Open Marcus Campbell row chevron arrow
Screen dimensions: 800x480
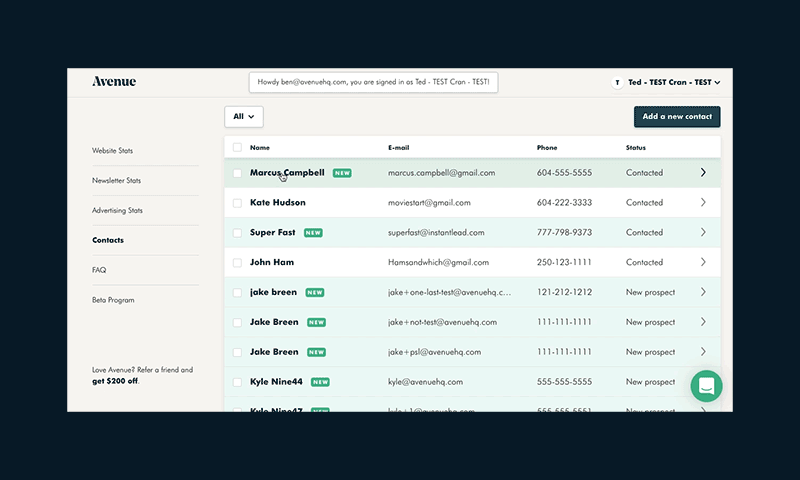(703, 172)
